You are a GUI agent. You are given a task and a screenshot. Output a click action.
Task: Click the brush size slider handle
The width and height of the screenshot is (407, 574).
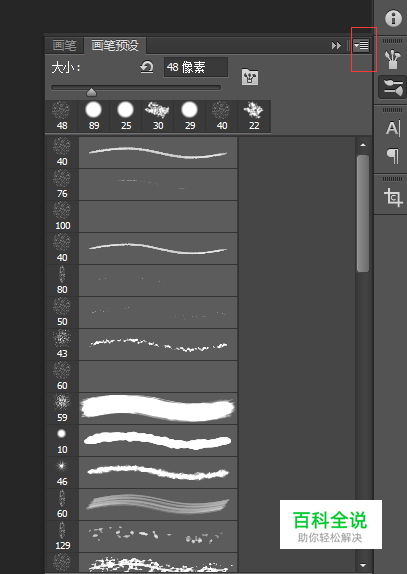[91, 92]
